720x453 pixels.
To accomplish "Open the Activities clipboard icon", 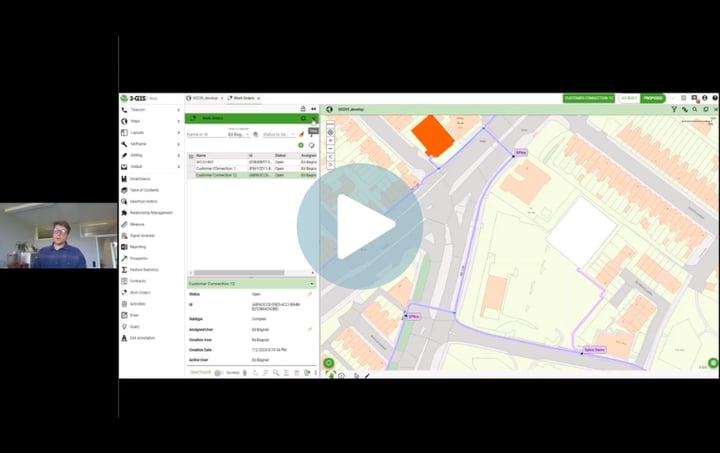I will (x=124, y=304).
